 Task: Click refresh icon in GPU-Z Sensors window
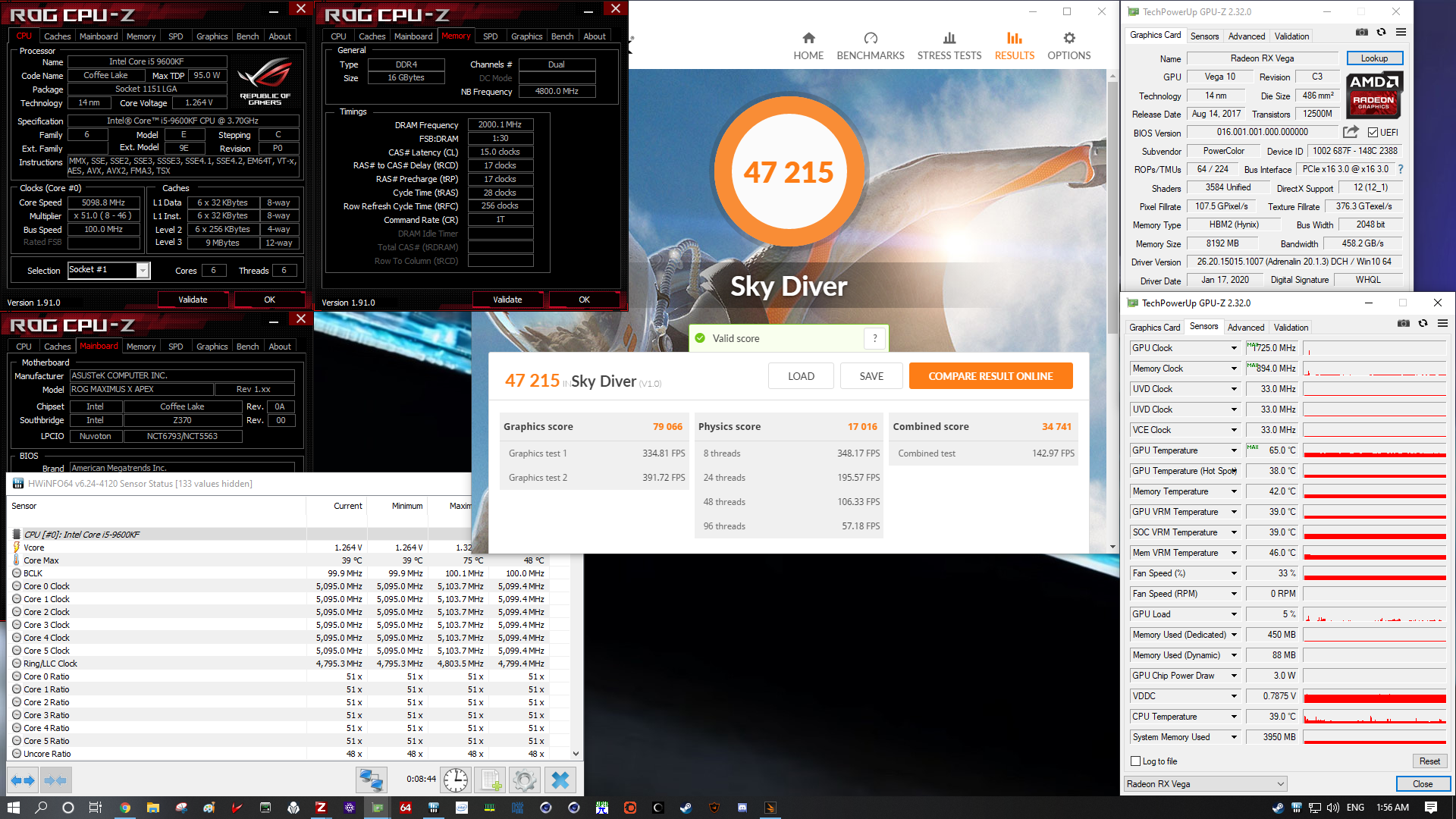[x=1423, y=324]
